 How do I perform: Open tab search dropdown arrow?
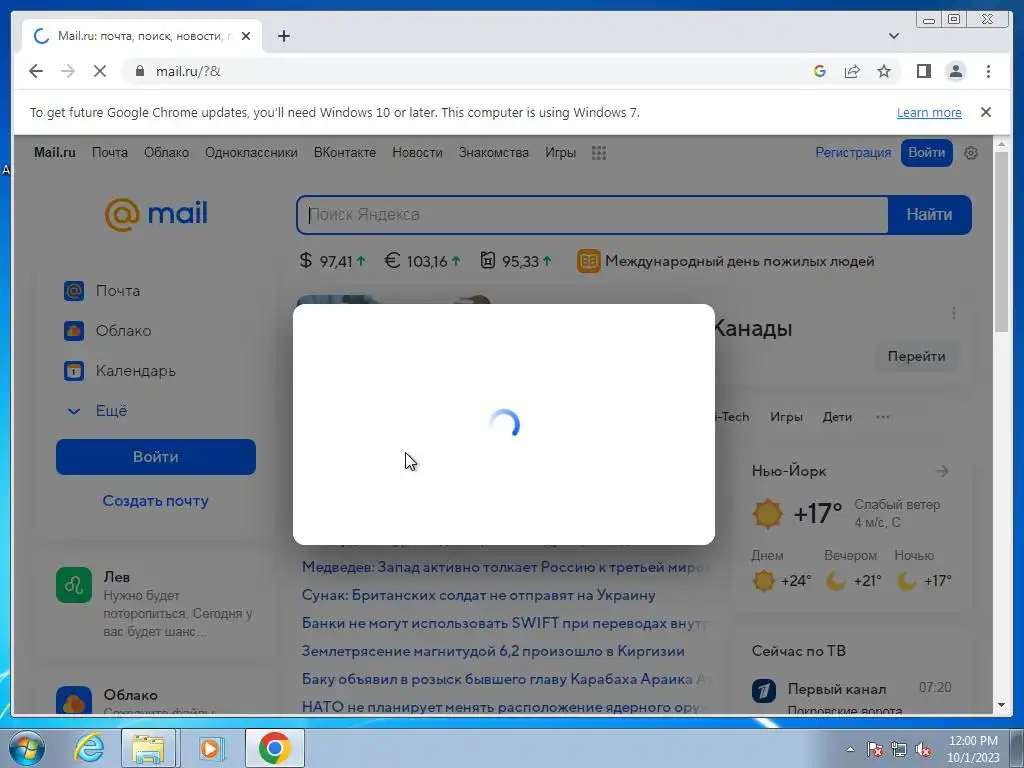[894, 36]
